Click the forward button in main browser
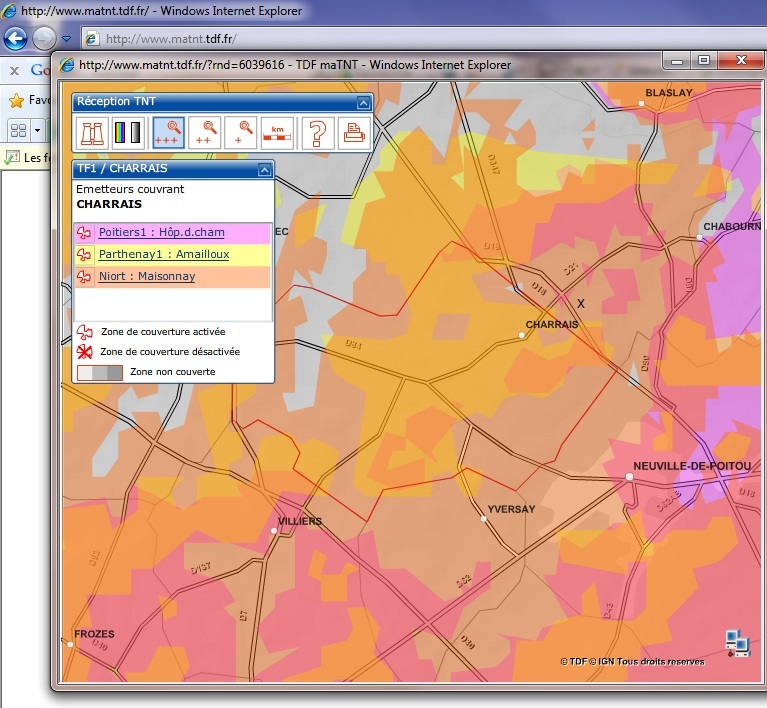The width and height of the screenshot is (767, 708). point(44,39)
